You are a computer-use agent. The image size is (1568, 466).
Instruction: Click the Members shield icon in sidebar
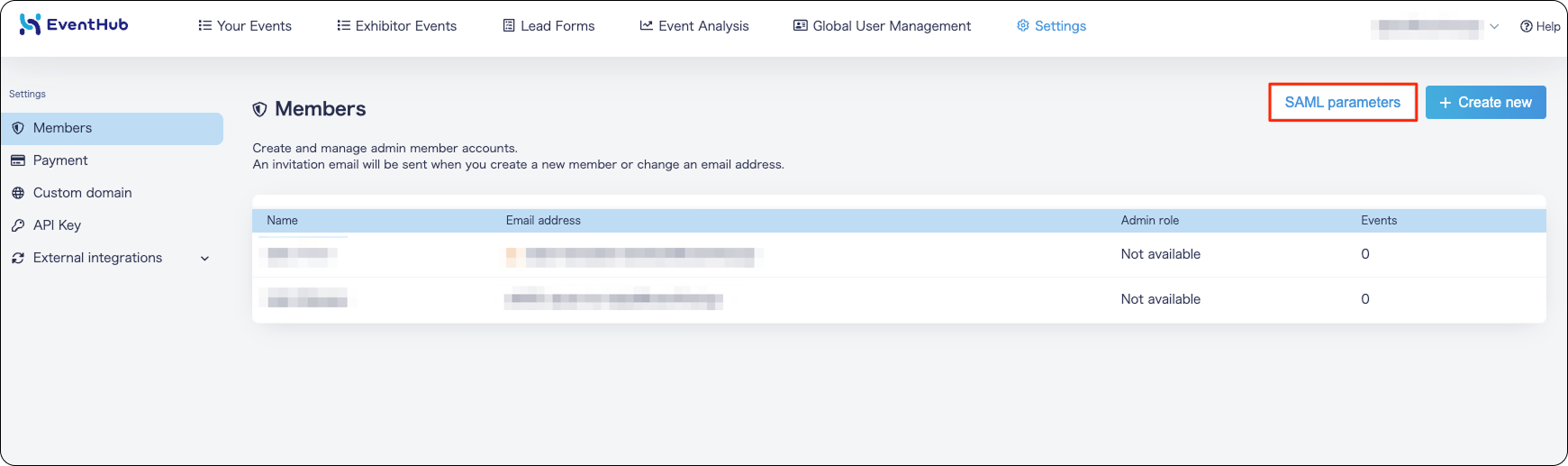[18, 128]
